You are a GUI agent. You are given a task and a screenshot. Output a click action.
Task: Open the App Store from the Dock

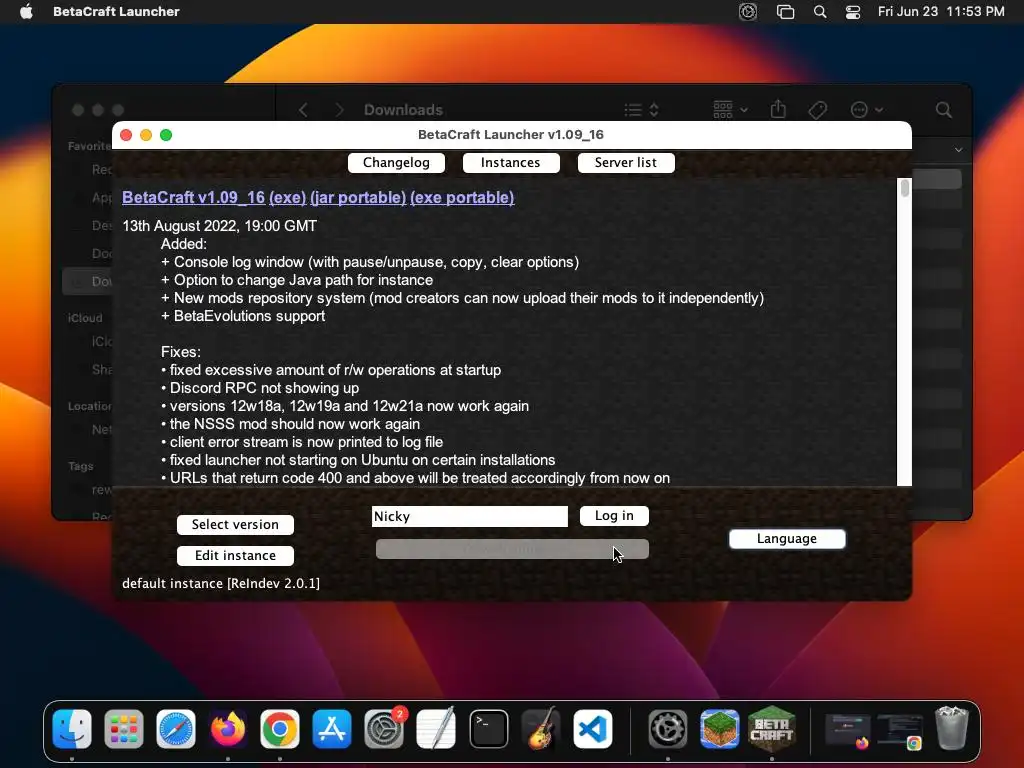pyautogui.click(x=332, y=729)
